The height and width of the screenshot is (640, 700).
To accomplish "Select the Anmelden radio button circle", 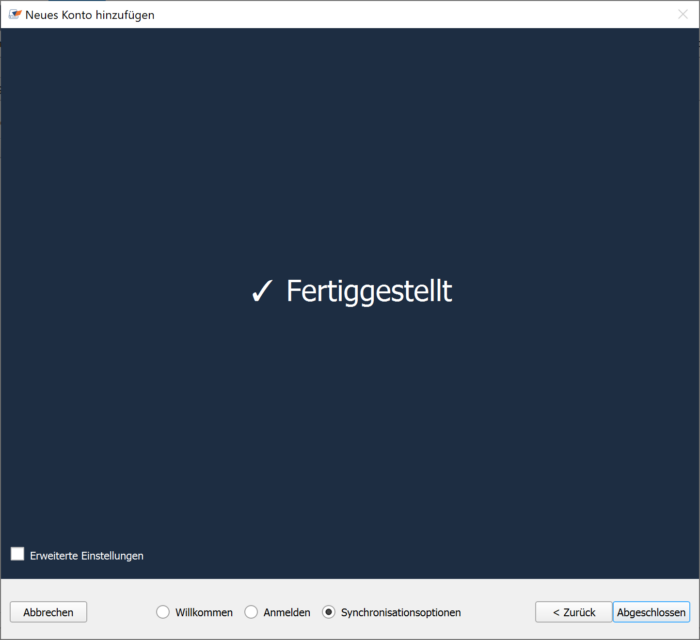I will tap(251, 612).
